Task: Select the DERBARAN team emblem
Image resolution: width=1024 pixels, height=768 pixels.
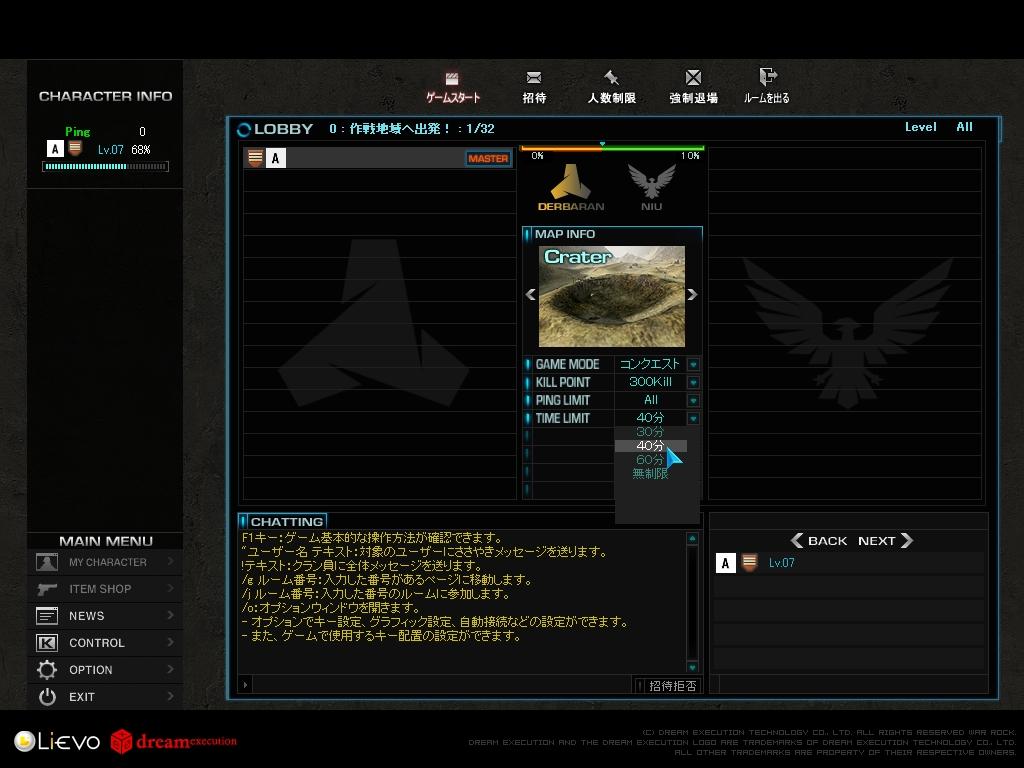Action: pyautogui.click(x=570, y=186)
